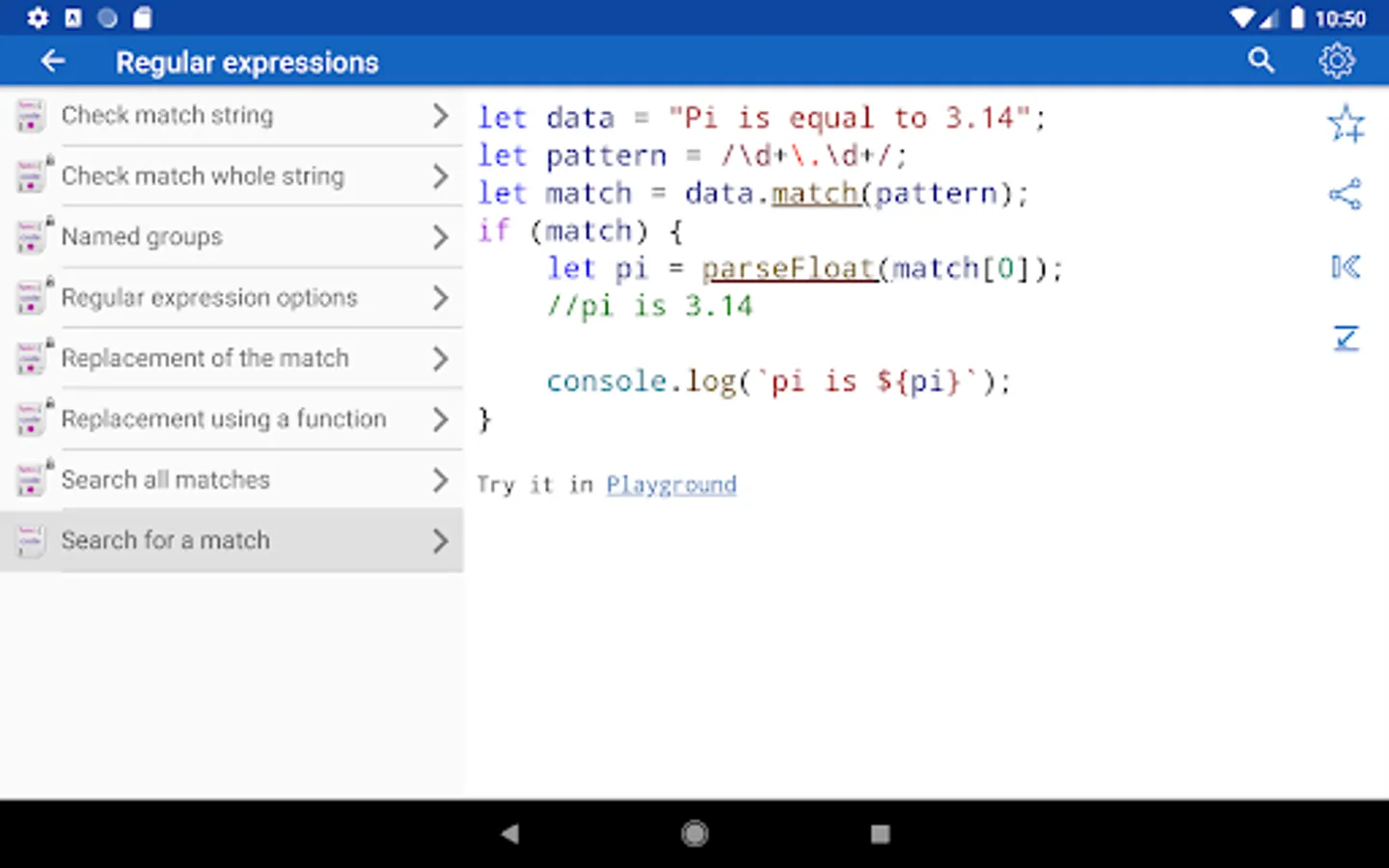This screenshot has width=1389, height=868.
Task: Open the Check match string item
Action: coord(231,116)
